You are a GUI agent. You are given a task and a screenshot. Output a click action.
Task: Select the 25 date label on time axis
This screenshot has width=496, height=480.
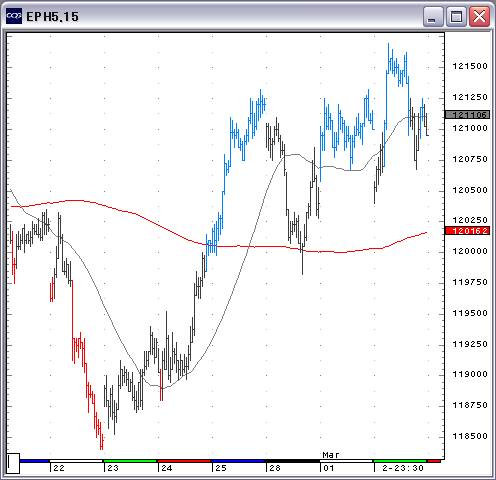pos(221,468)
